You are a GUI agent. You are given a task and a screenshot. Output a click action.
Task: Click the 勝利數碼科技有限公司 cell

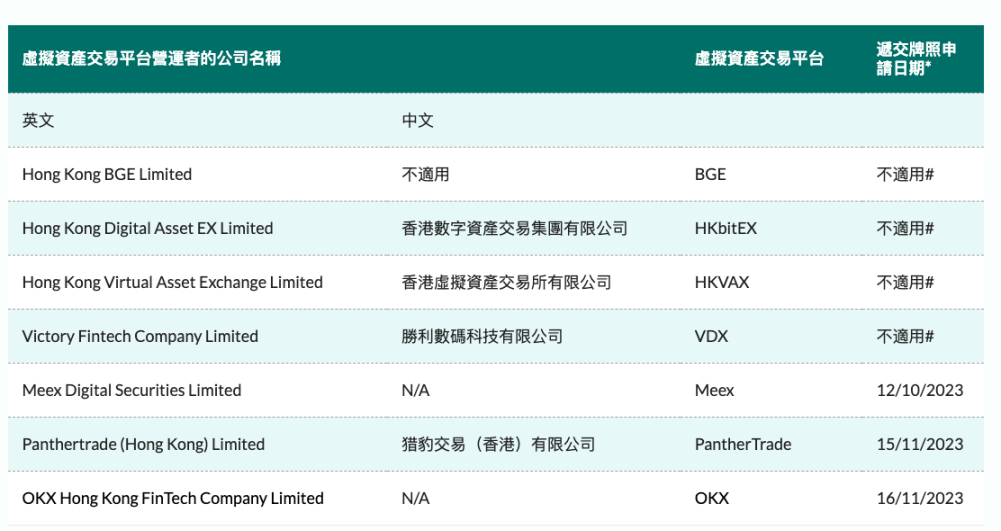(x=482, y=336)
